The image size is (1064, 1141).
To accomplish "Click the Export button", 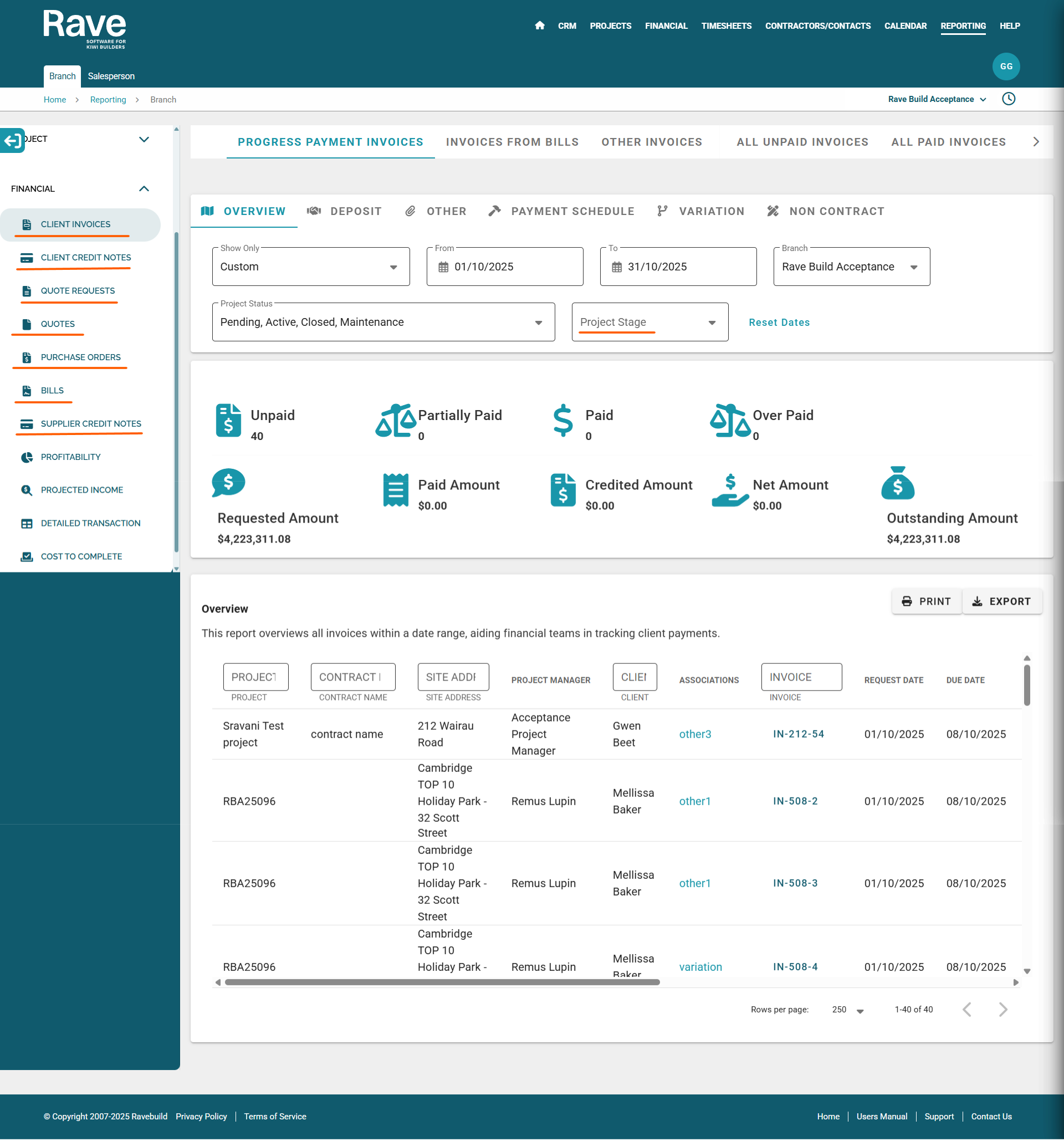I will (x=1001, y=601).
